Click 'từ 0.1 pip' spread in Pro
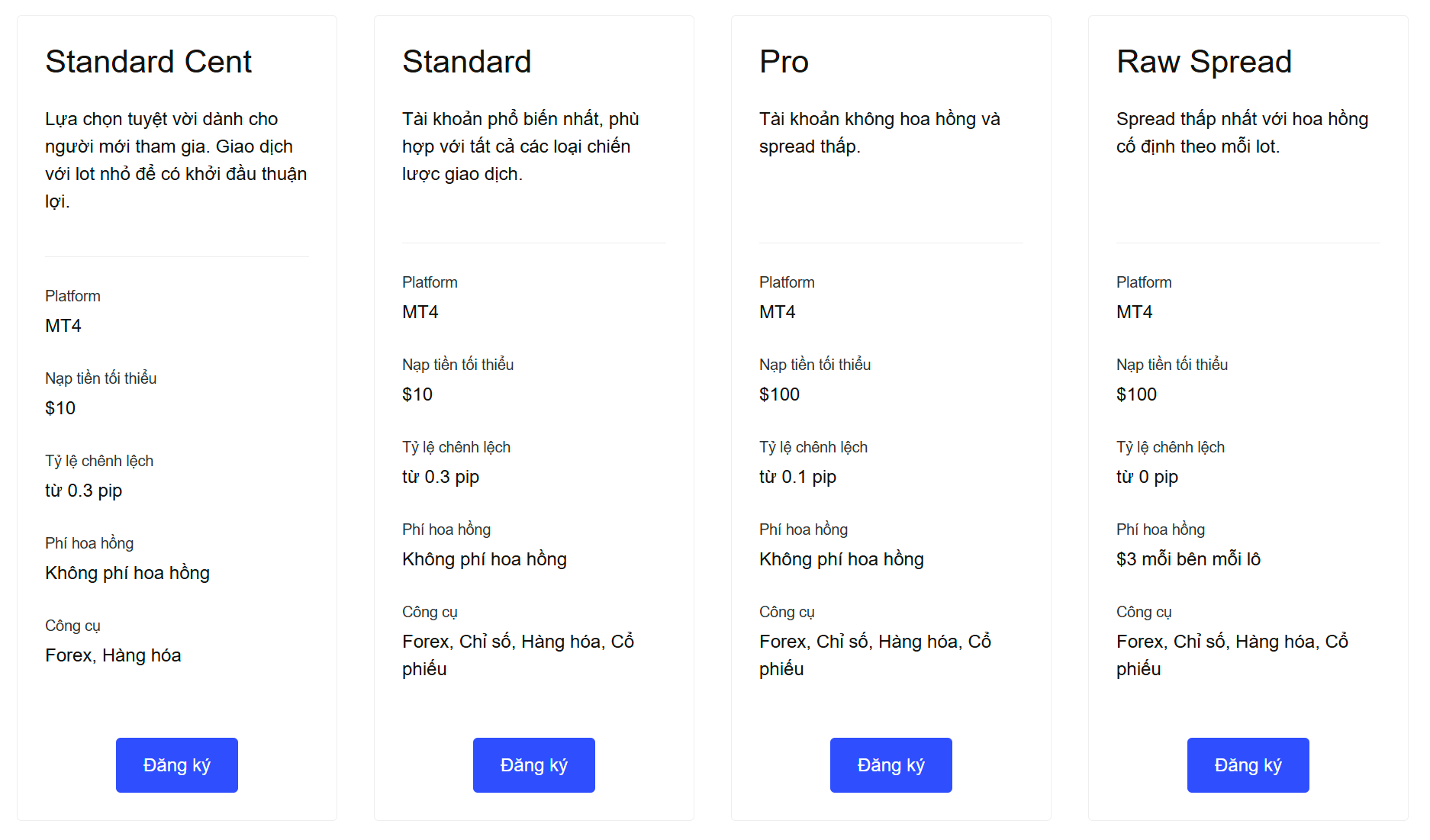This screenshot has width=1430, height=840. [x=797, y=477]
